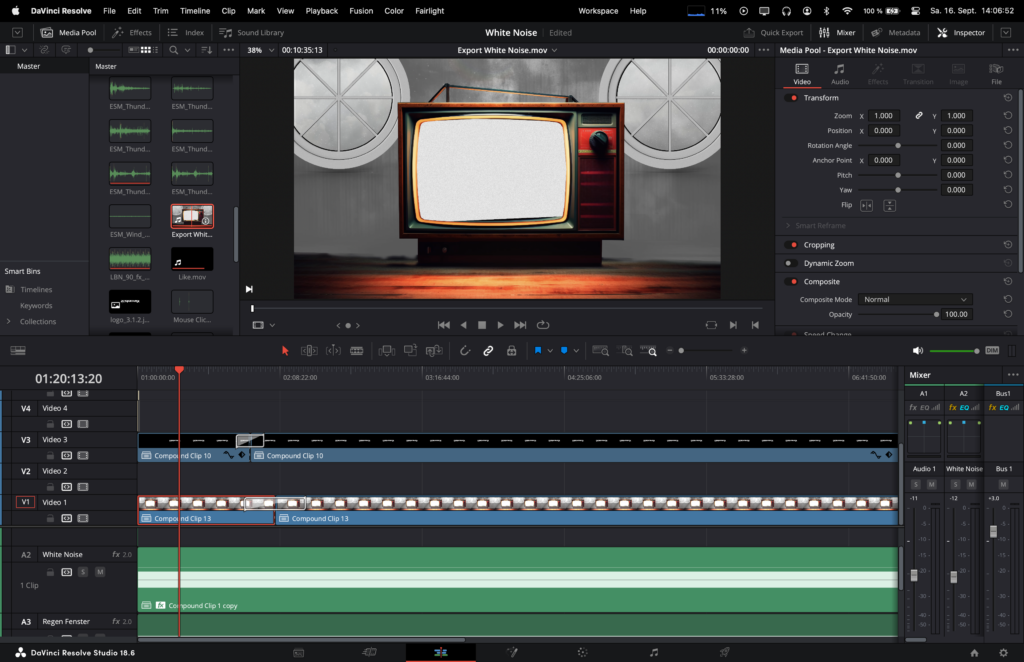This screenshot has width=1024, height=662.
Task: Open the Workspace menu
Action: point(598,11)
